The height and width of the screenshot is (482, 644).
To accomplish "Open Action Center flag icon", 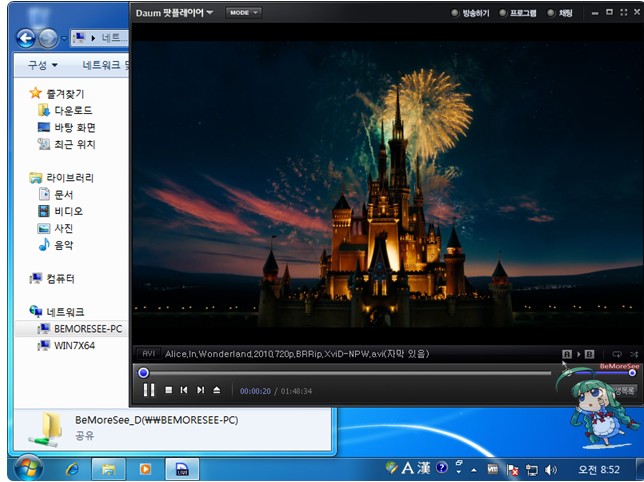I will coord(512,470).
